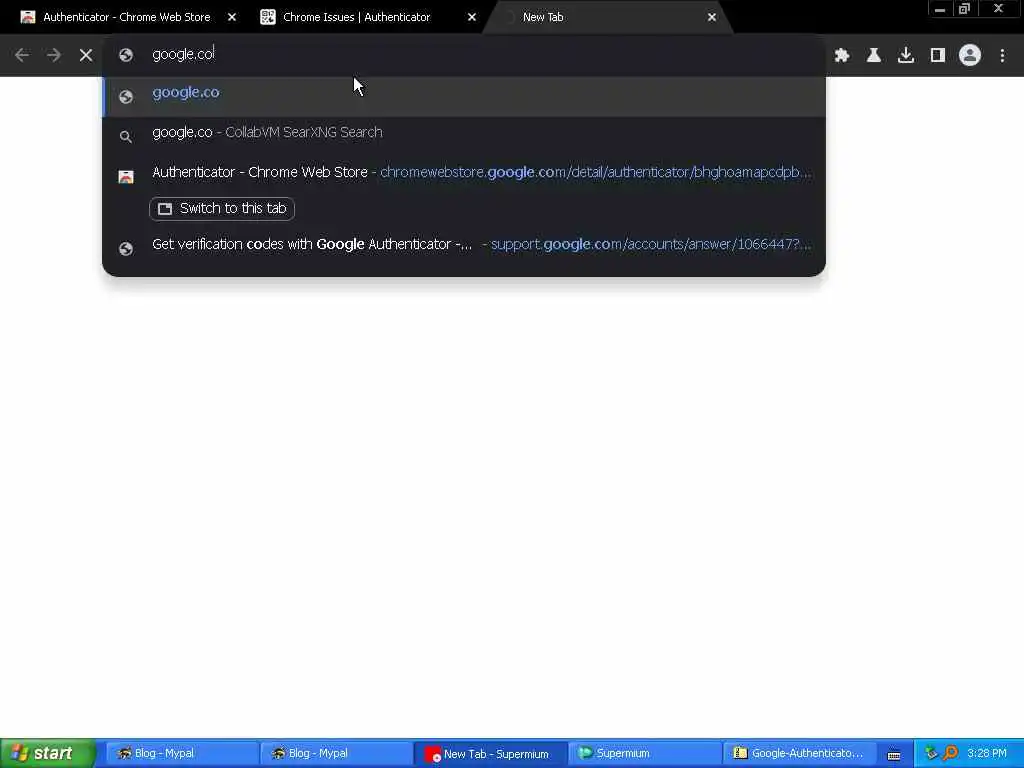Open first Blog - Mypal taskbar item

click(x=182, y=753)
